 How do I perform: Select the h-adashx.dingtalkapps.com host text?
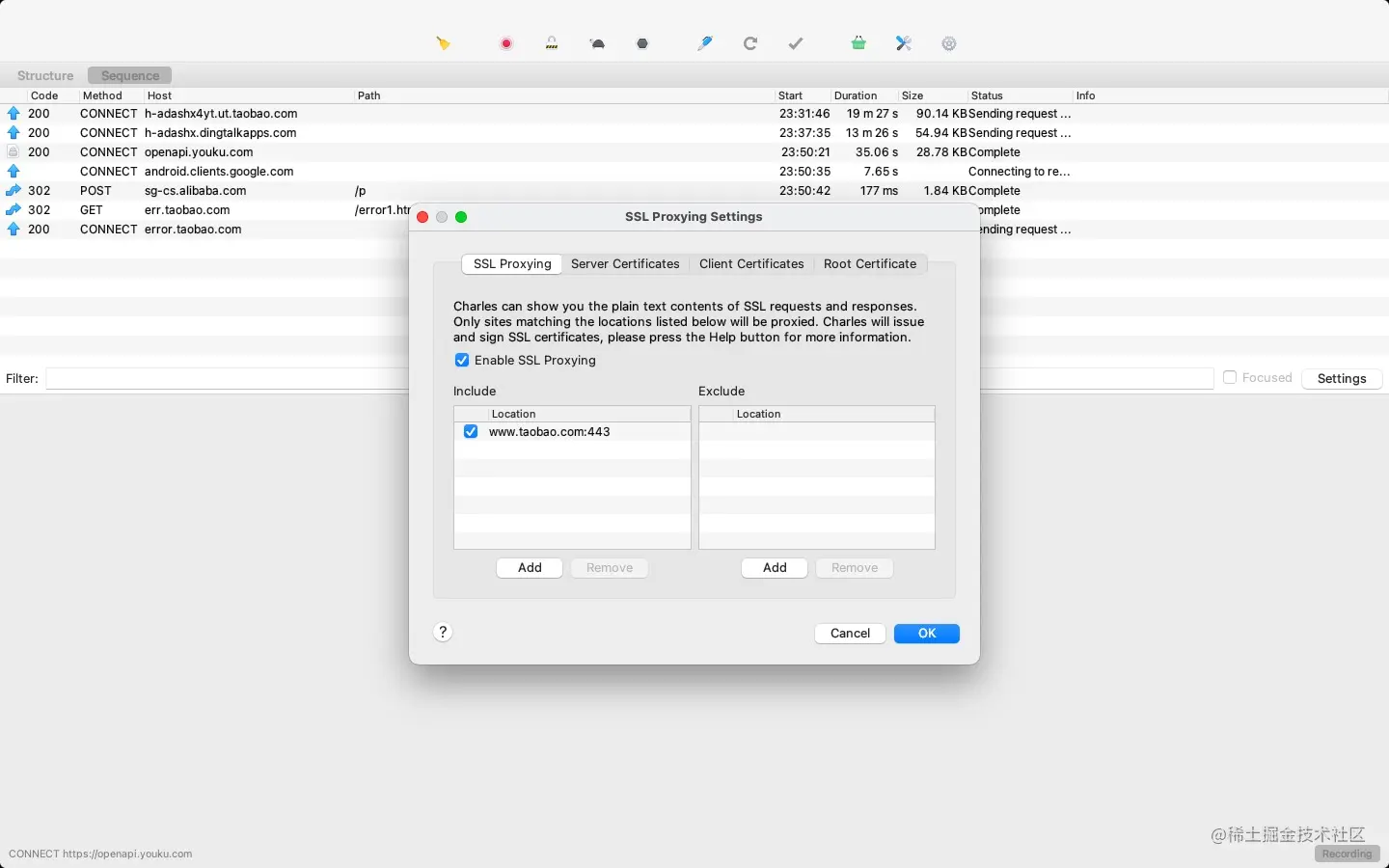tap(221, 133)
